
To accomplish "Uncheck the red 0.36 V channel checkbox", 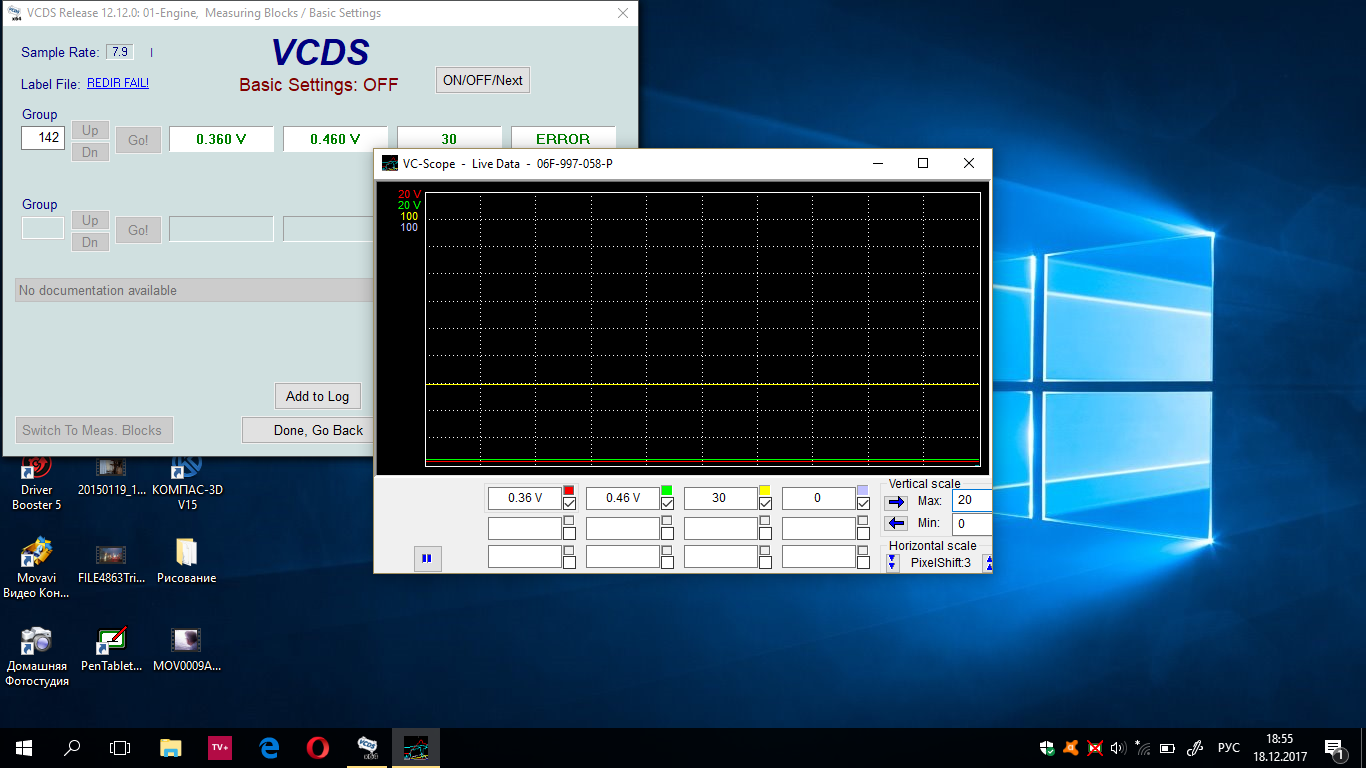I will coord(569,504).
